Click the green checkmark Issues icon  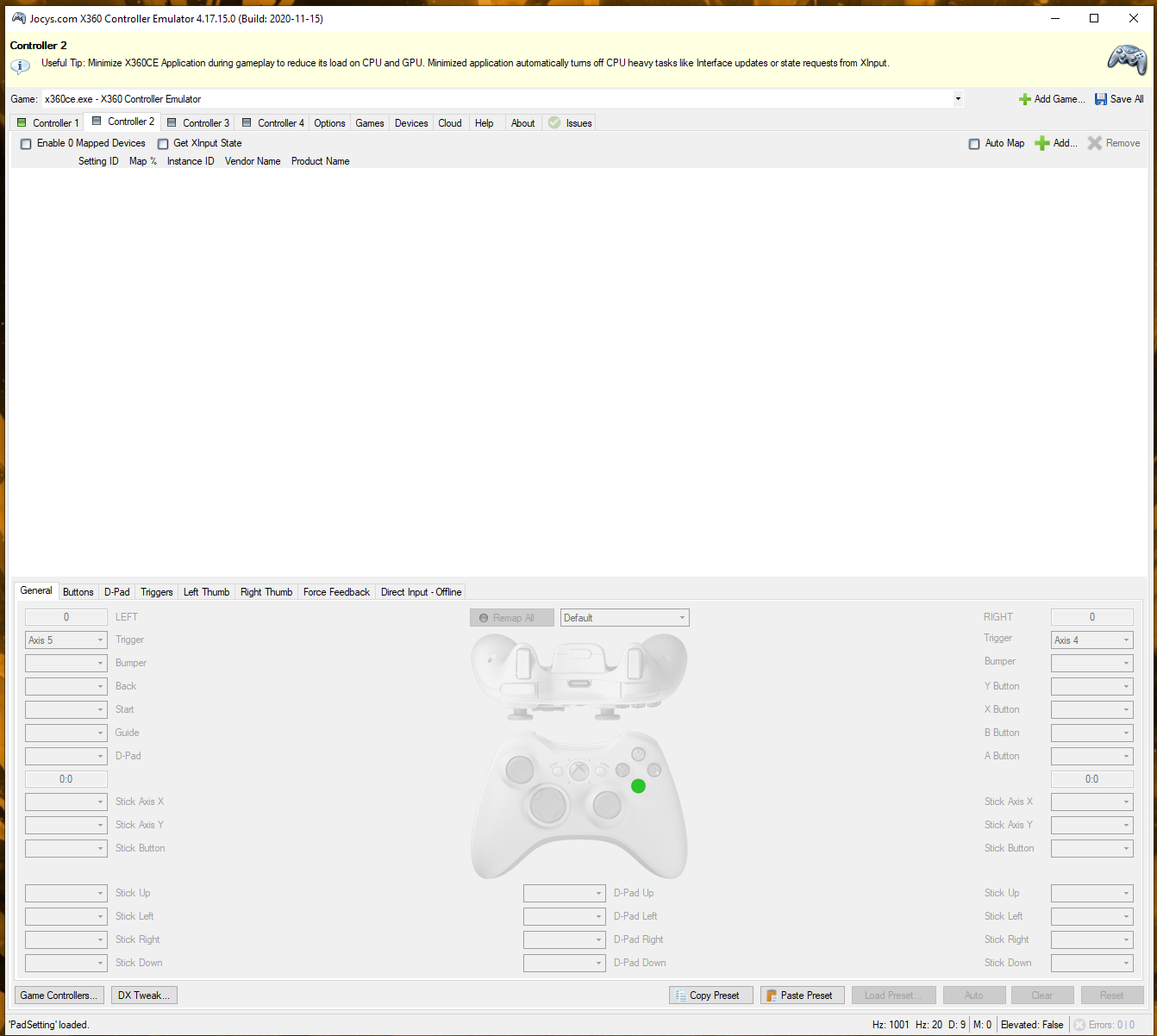[554, 122]
